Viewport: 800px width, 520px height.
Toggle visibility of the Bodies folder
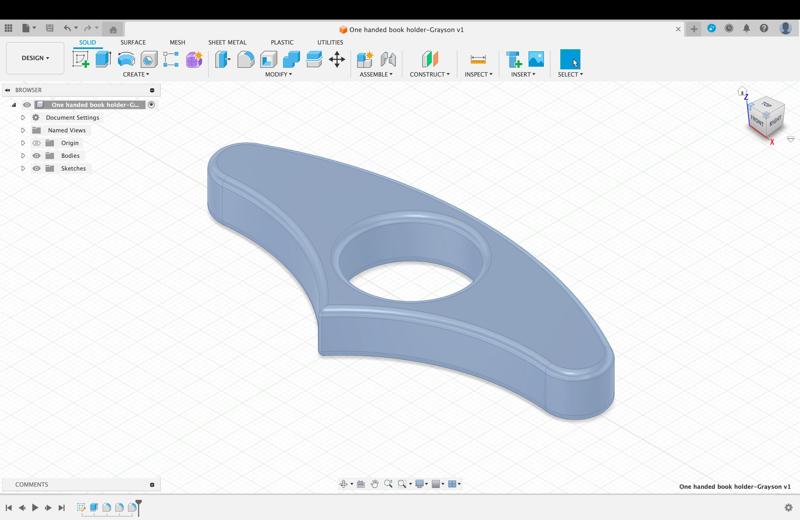37,156
